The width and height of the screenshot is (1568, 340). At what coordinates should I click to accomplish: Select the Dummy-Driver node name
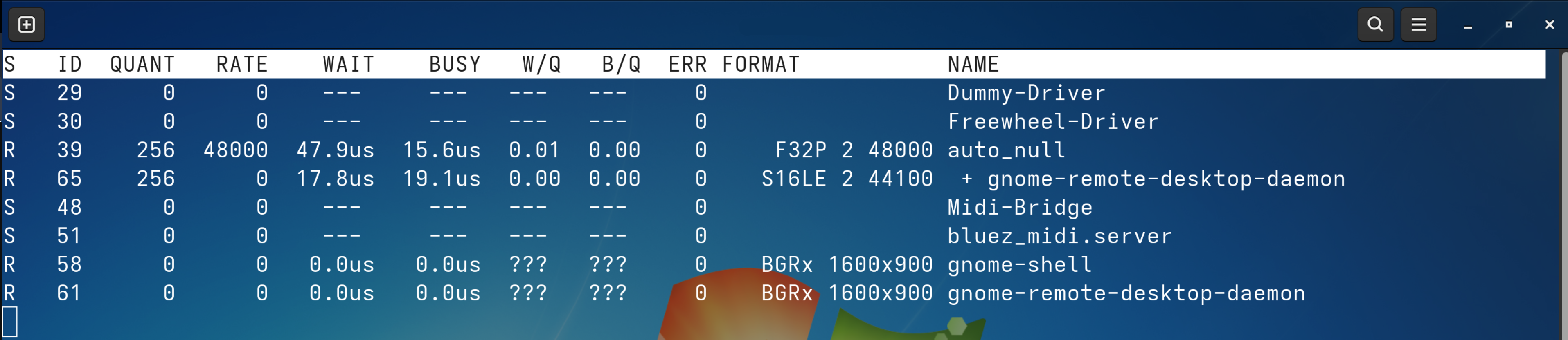[x=1026, y=93]
